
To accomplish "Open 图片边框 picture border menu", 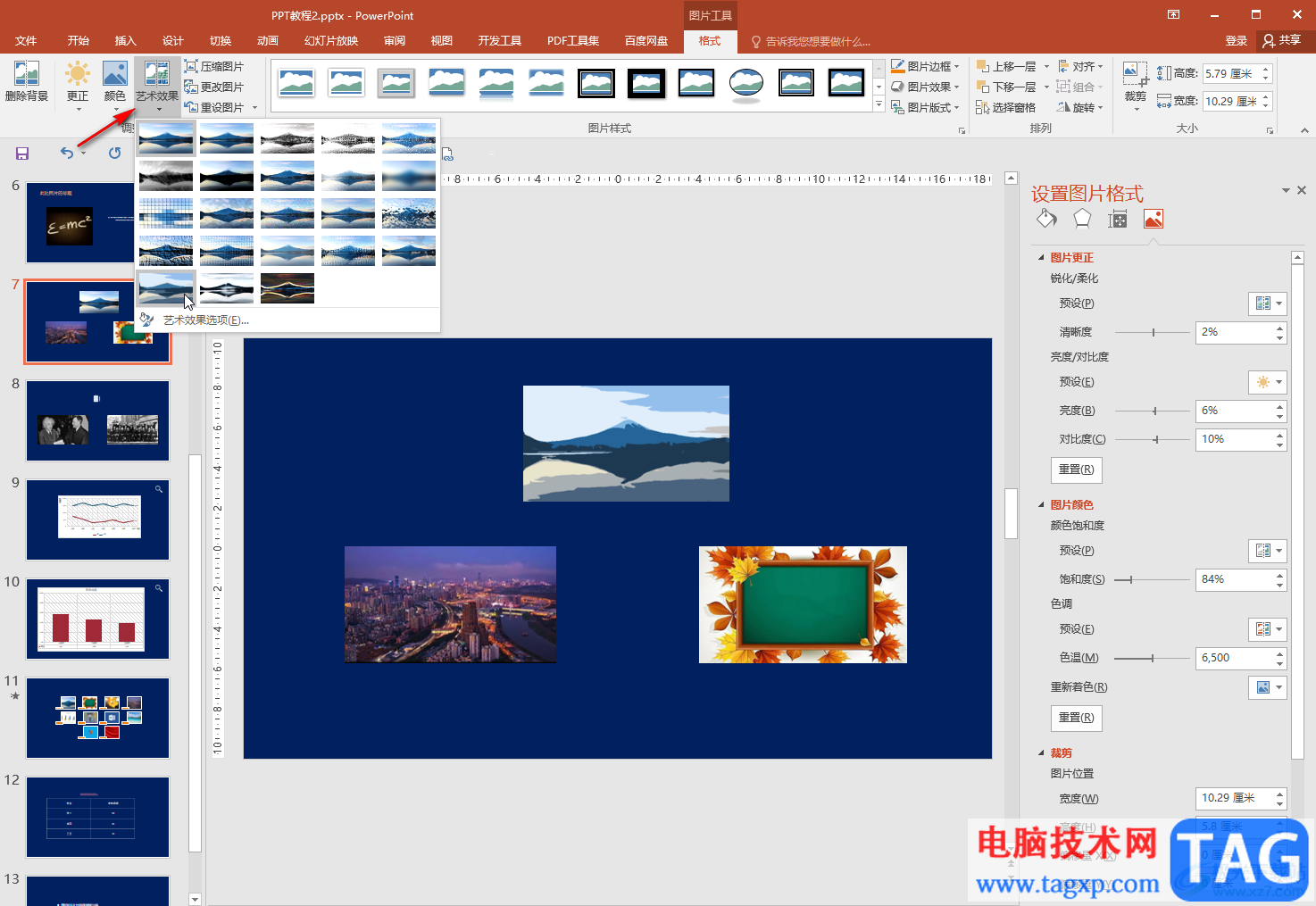I will [x=926, y=66].
